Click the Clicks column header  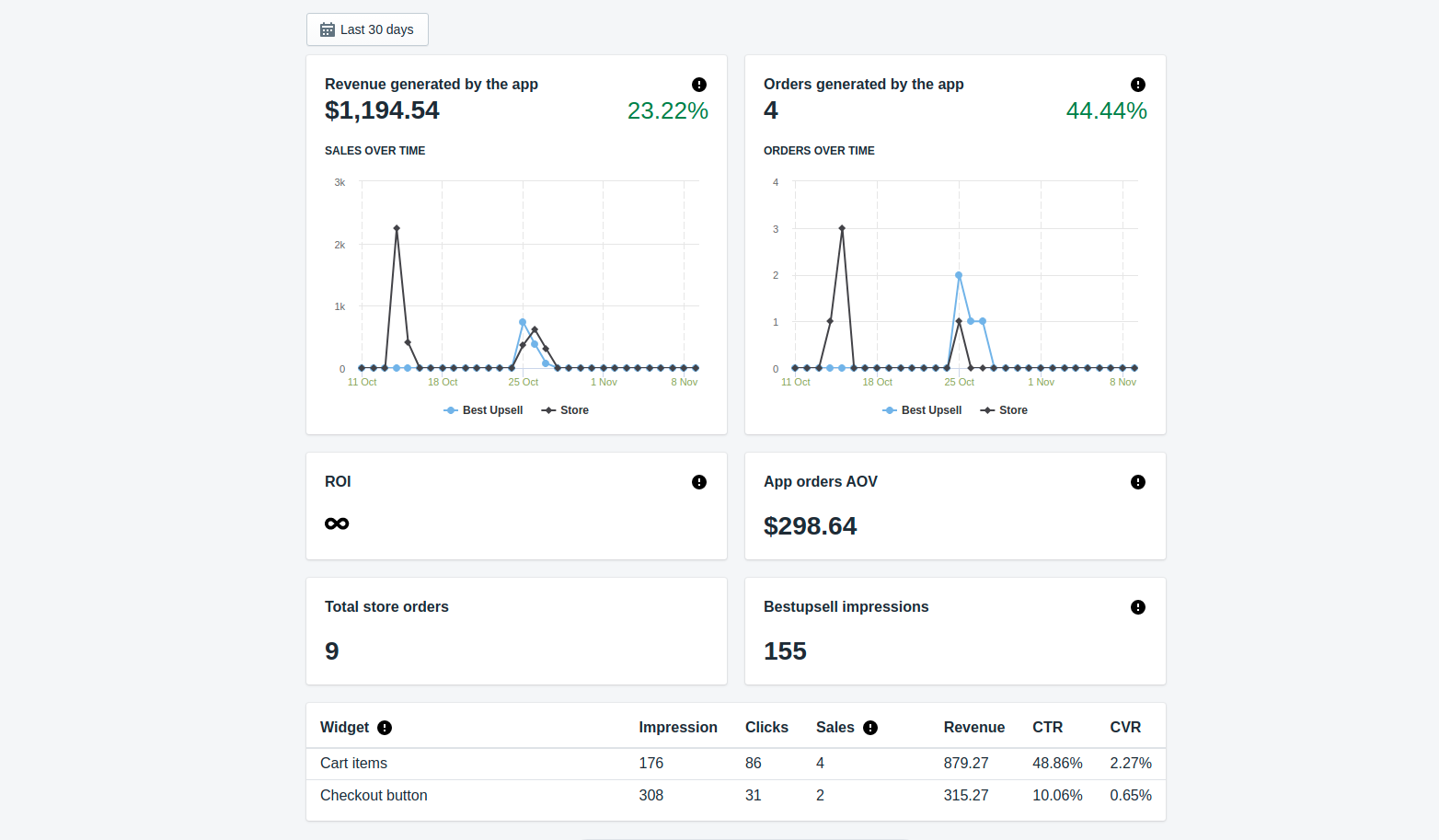point(766,728)
